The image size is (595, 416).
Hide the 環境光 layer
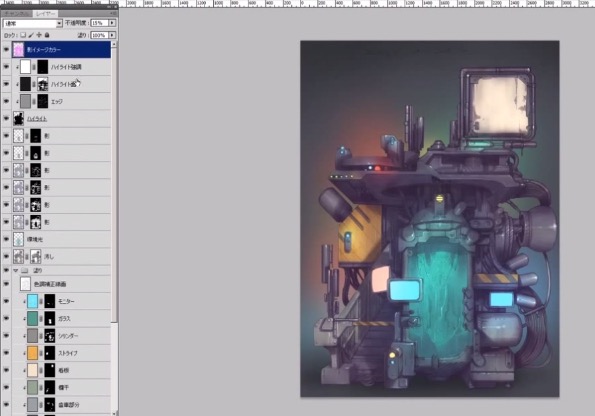(6, 239)
